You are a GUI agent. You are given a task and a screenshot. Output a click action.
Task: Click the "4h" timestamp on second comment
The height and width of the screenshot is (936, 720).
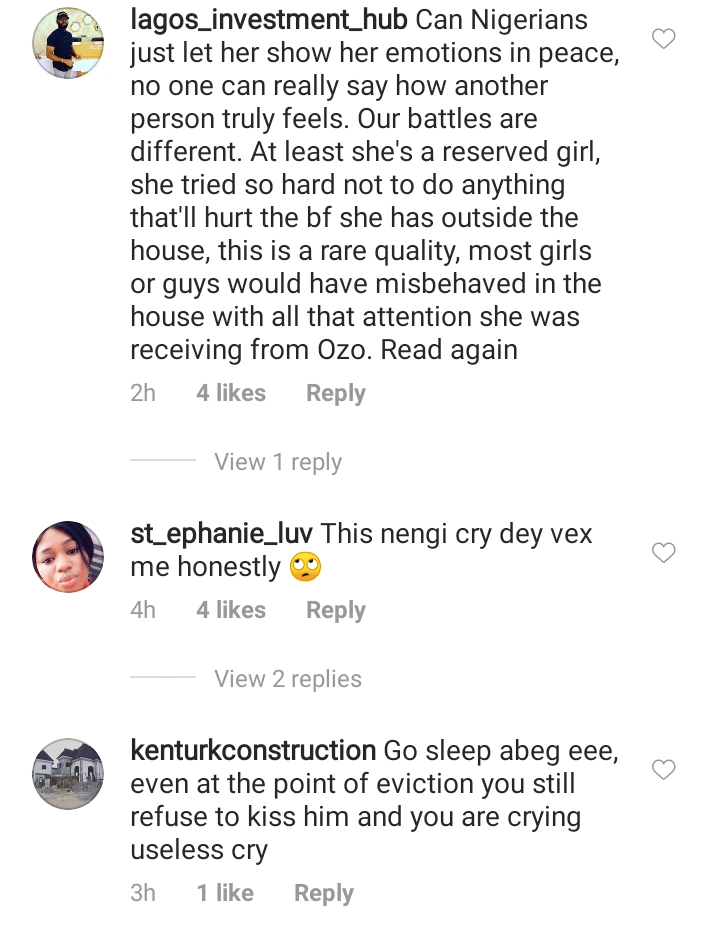tap(143, 610)
